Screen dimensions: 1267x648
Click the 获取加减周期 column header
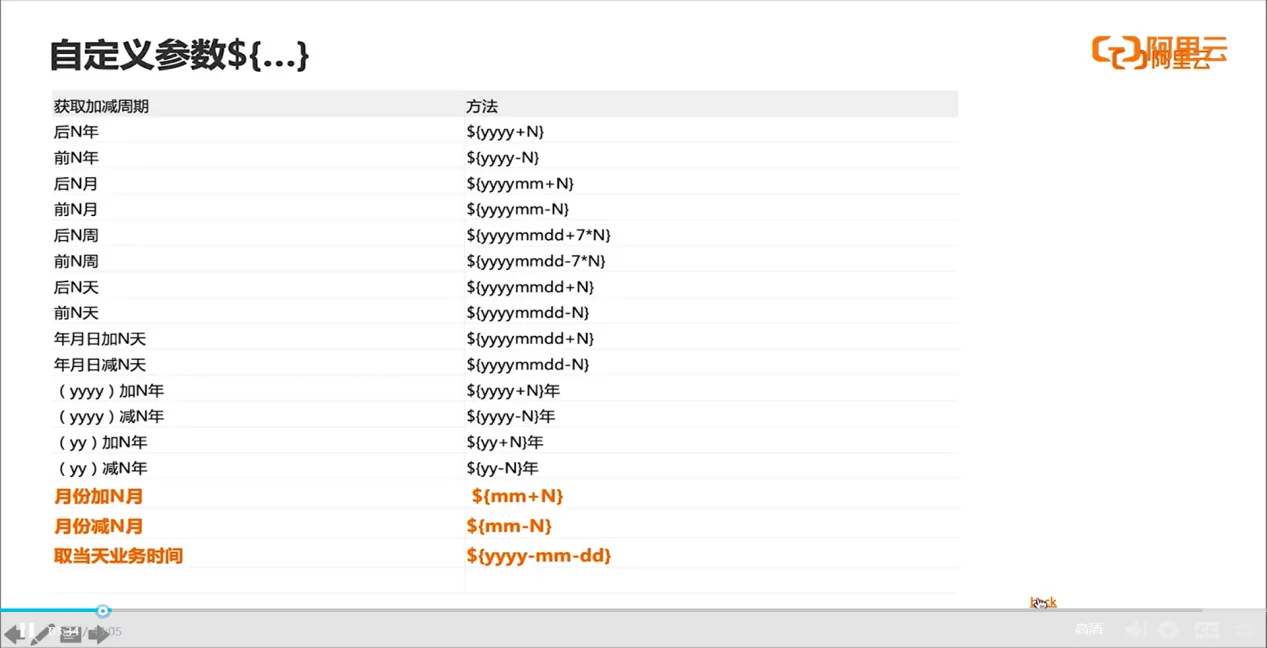[101, 106]
